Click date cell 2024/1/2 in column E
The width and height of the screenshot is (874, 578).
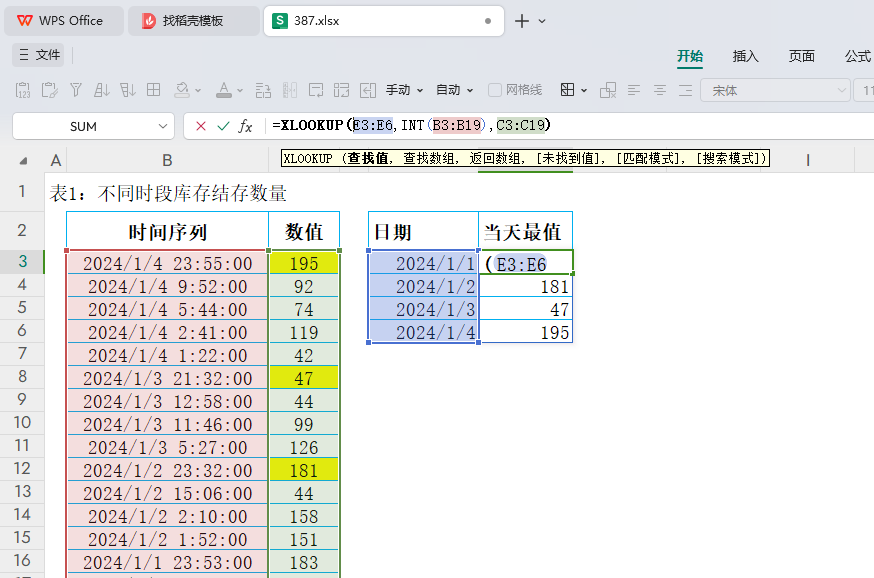coord(423,286)
